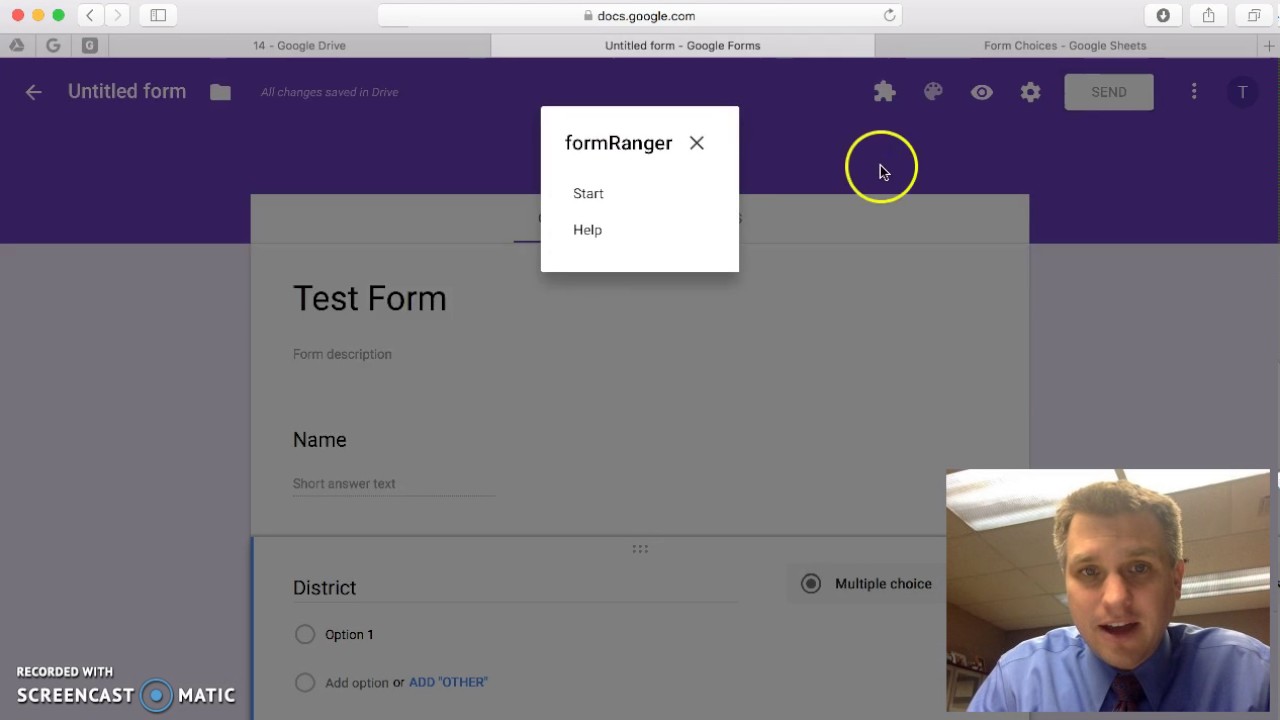
Task: Close the formRanger popup
Action: pos(697,143)
